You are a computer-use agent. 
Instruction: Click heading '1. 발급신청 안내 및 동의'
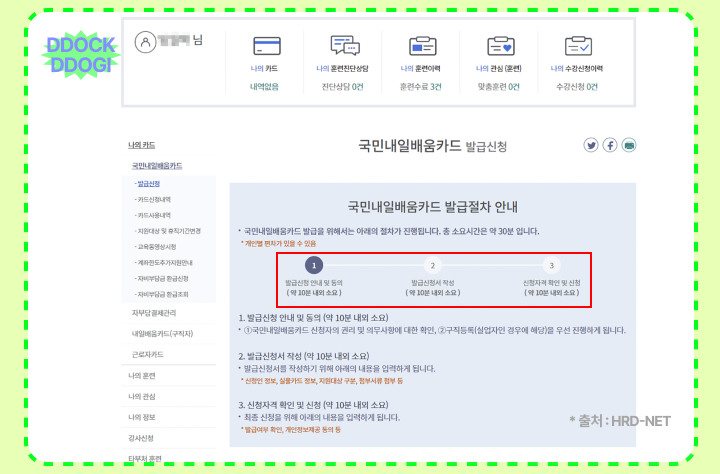point(313,318)
